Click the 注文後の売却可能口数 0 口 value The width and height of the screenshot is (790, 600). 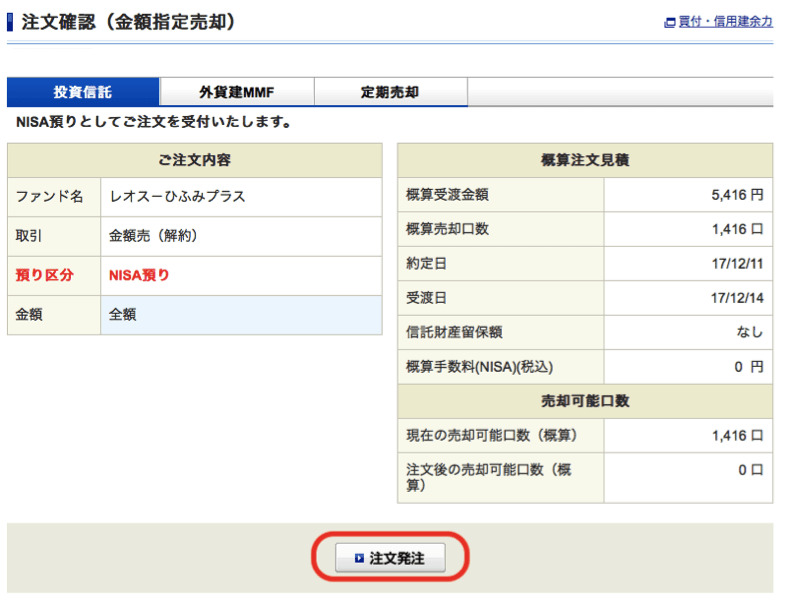750,469
